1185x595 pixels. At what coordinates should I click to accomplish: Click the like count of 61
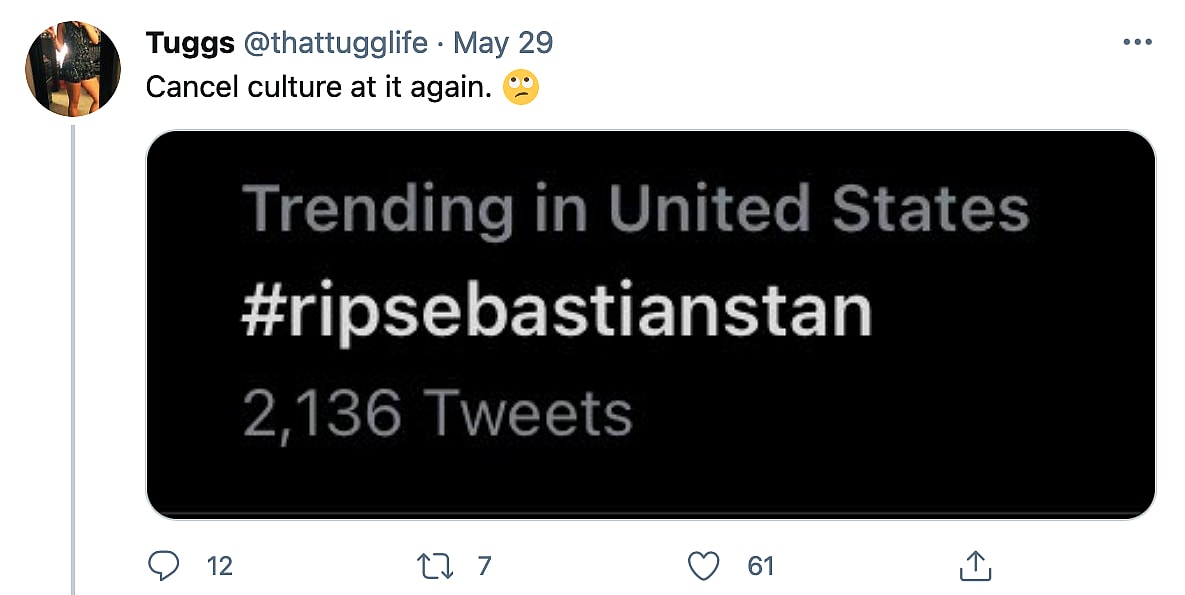[x=761, y=567]
